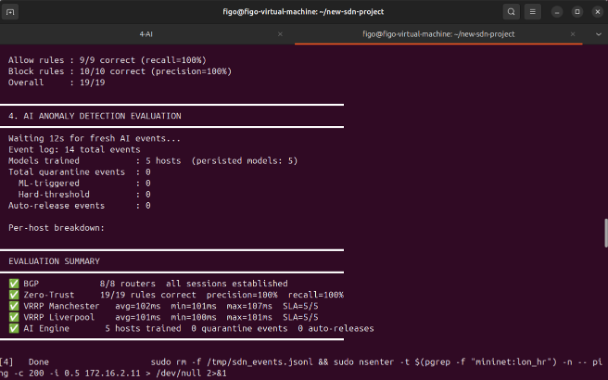Click the 'Models trained' line
608x380 pixels.
(x=153, y=161)
